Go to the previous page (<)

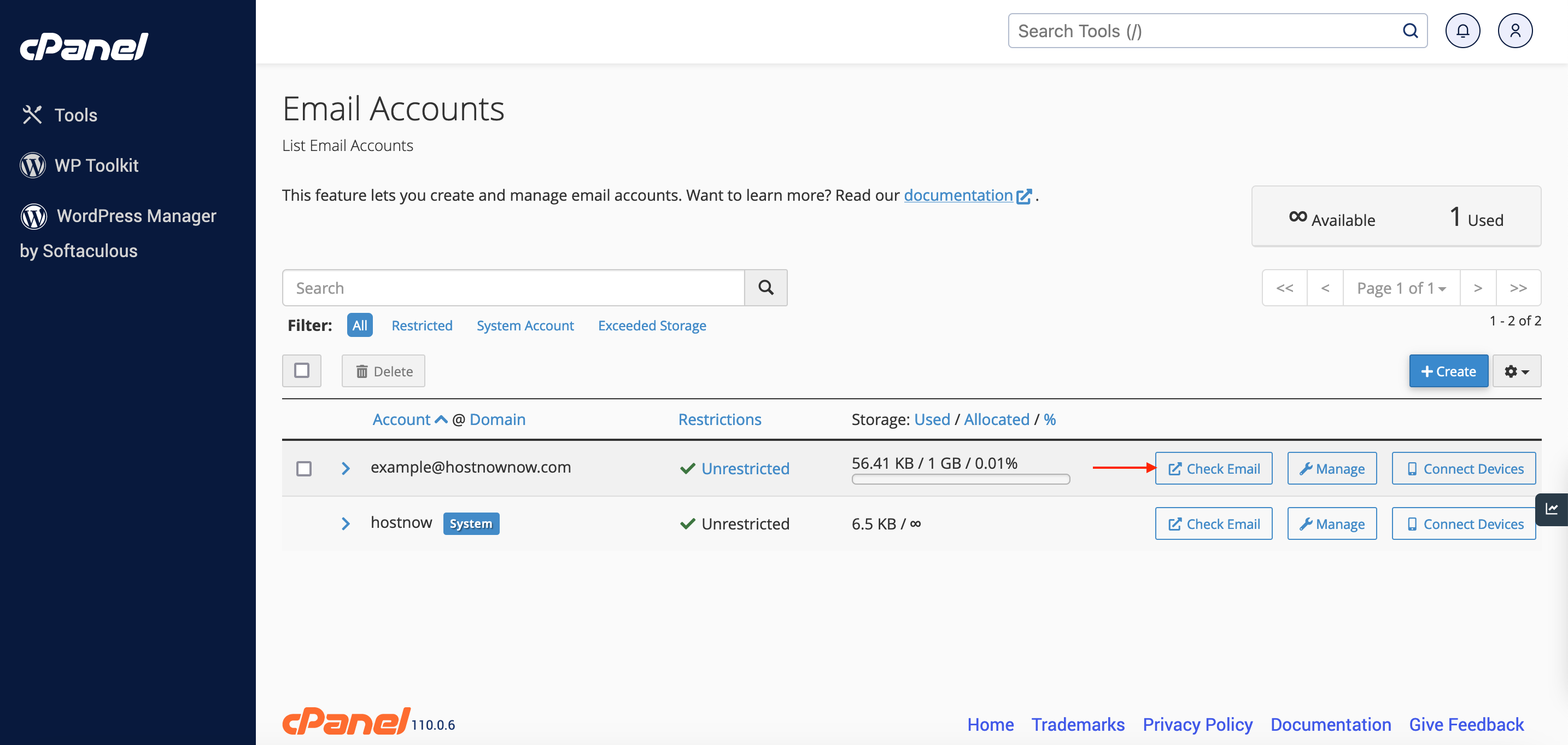point(1325,288)
